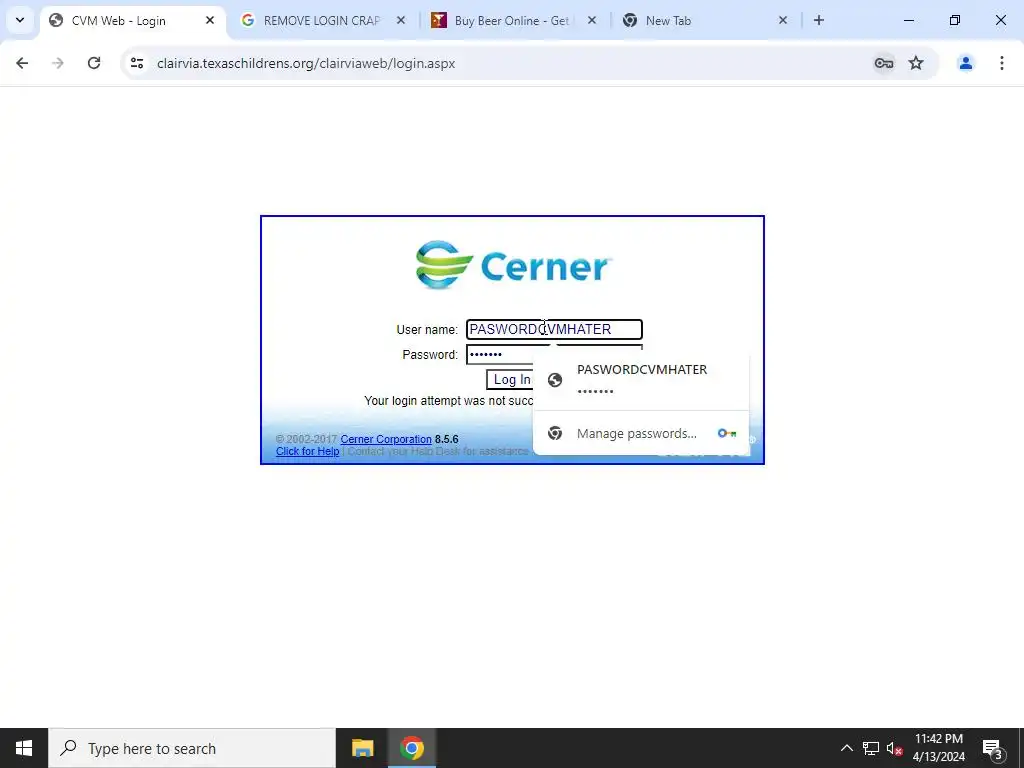Minimize the Chrome window

(908, 20)
